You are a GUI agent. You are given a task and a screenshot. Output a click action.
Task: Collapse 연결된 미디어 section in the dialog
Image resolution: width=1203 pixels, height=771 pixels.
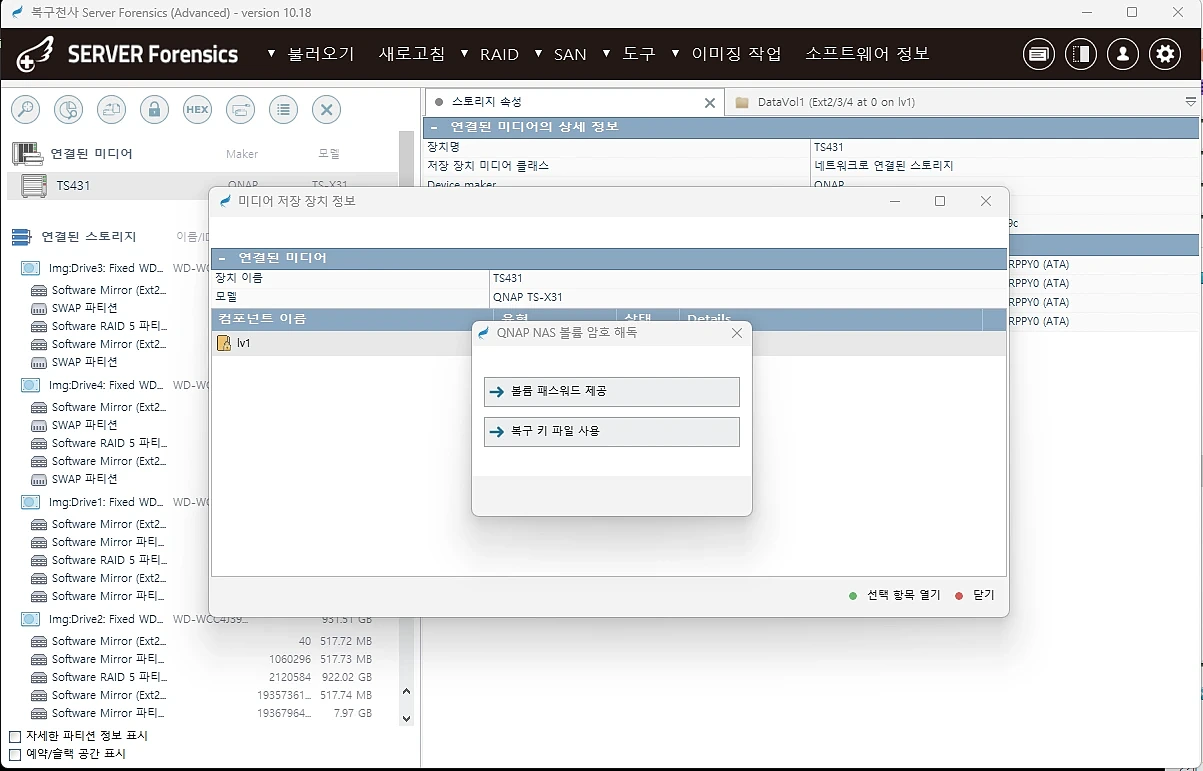tap(222, 258)
